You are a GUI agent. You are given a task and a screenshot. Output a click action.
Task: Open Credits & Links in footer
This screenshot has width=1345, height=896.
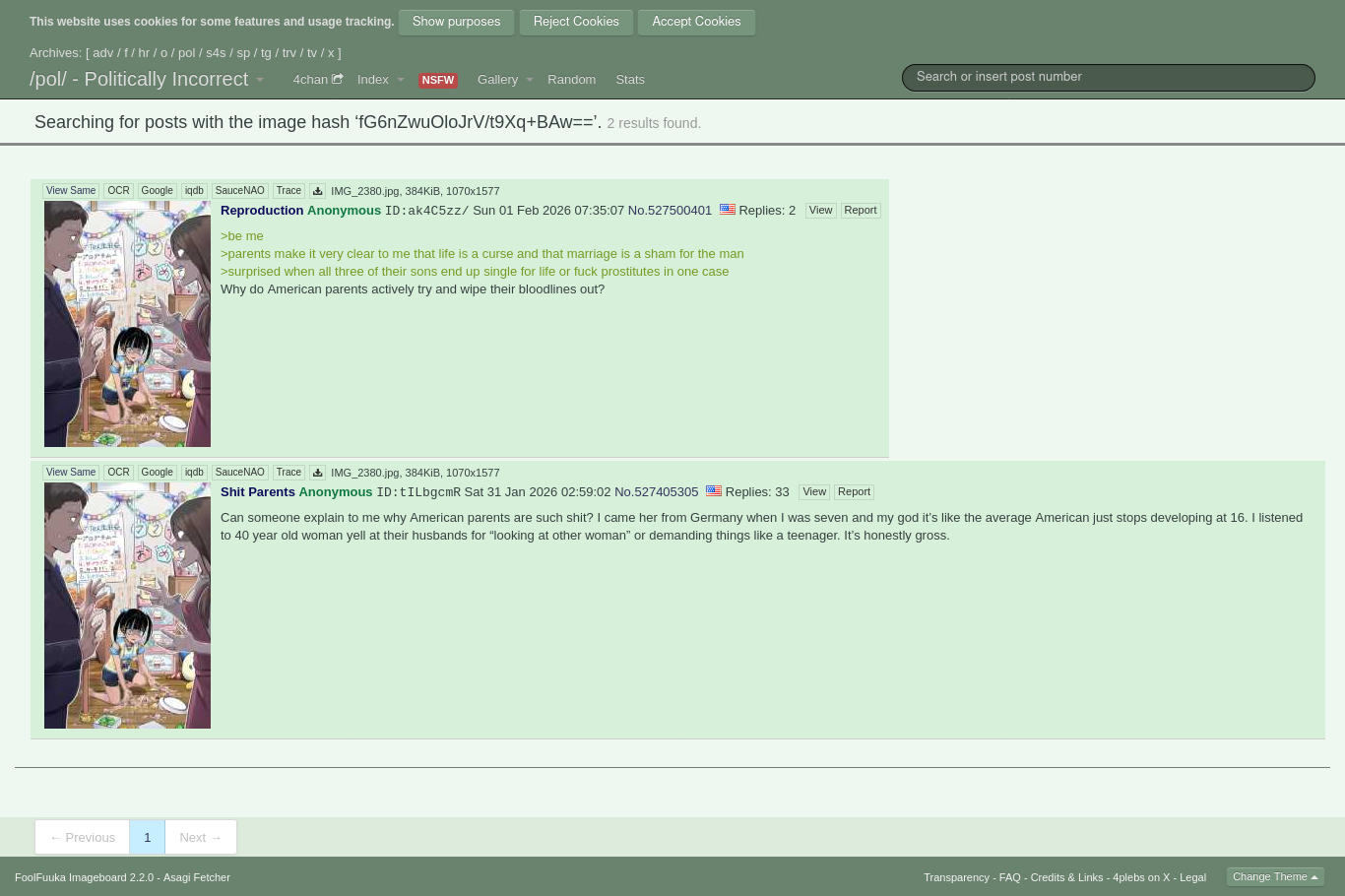click(x=1066, y=877)
